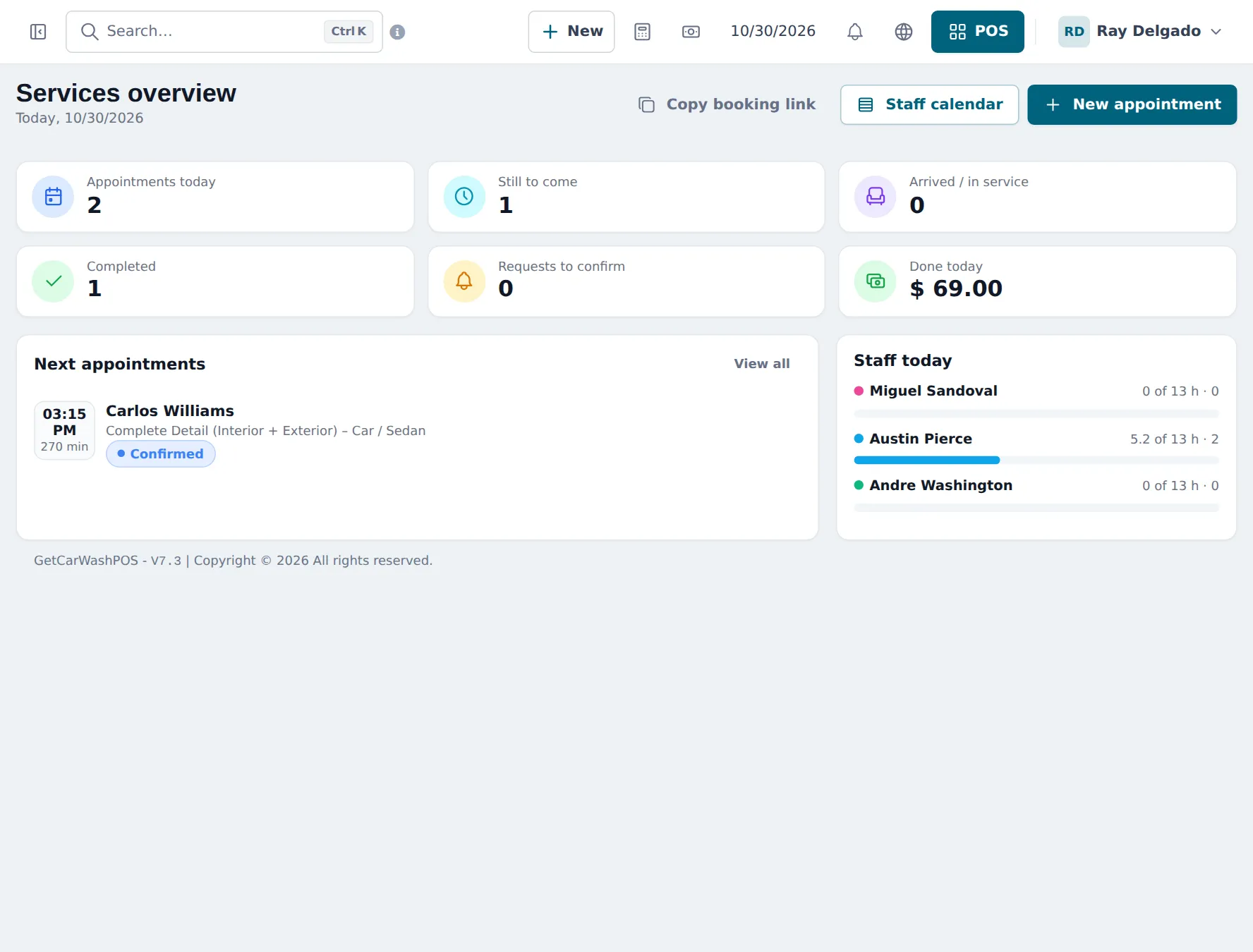Click Austin Pierce hours progress bar

click(x=1036, y=460)
